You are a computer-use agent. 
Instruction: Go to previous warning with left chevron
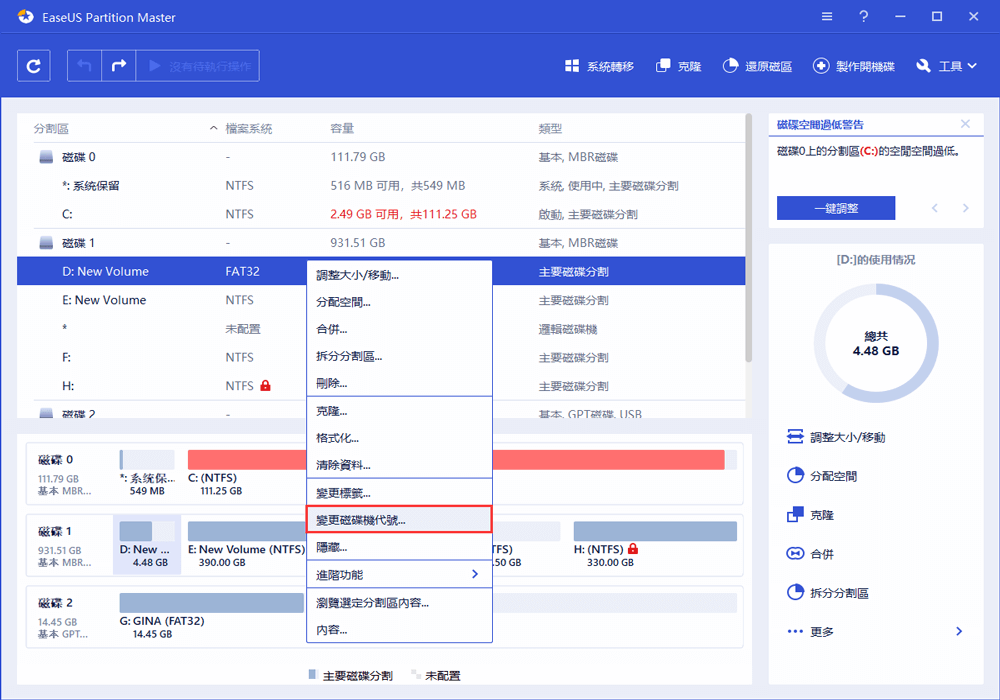[x=935, y=208]
